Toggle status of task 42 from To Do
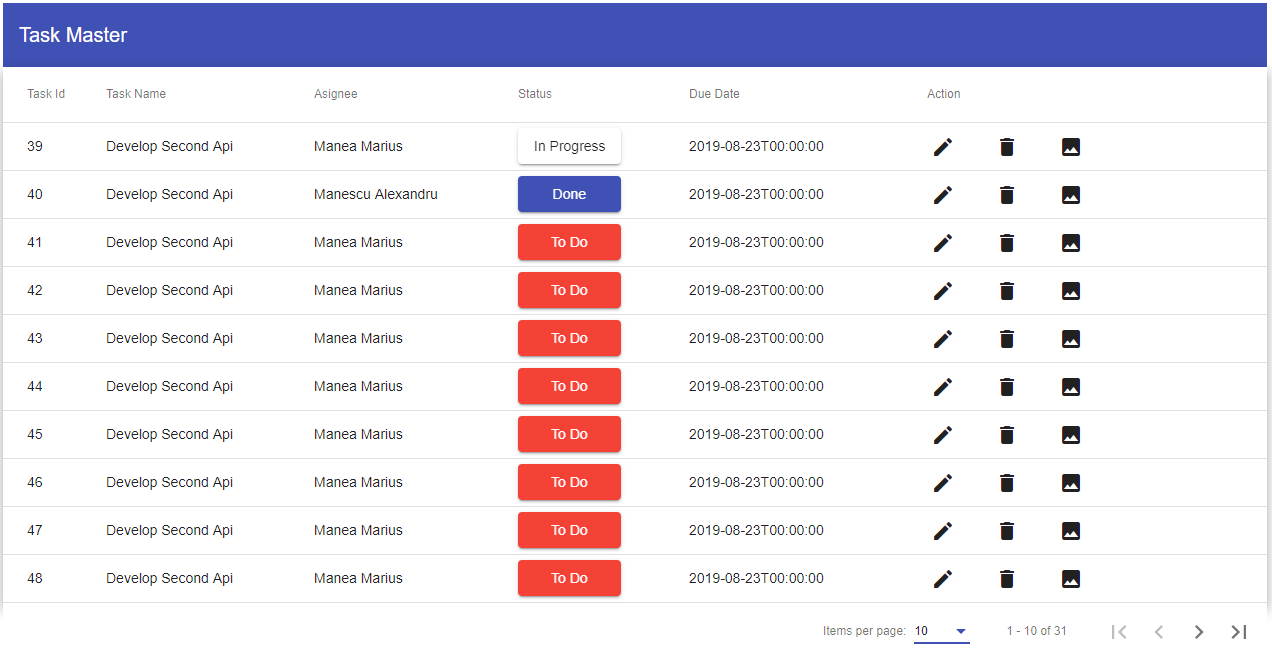This screenshot has width=1272, height=648. tap(569, 290)
